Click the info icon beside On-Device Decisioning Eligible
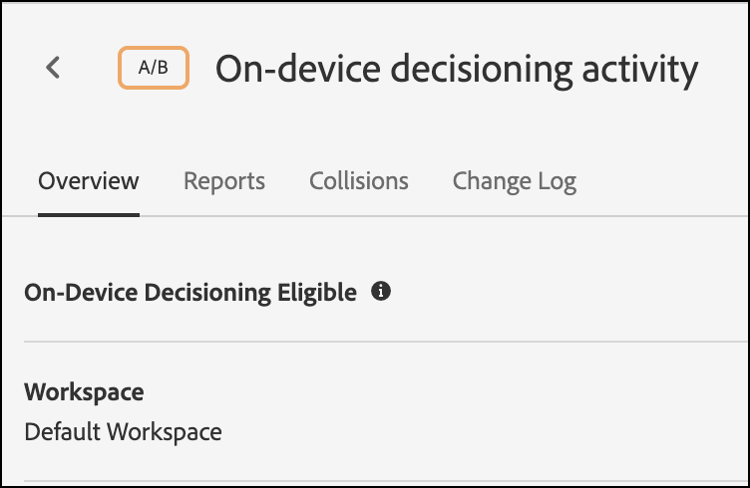The height and width of the screenshot is (488, 750). tap(380, 292)
